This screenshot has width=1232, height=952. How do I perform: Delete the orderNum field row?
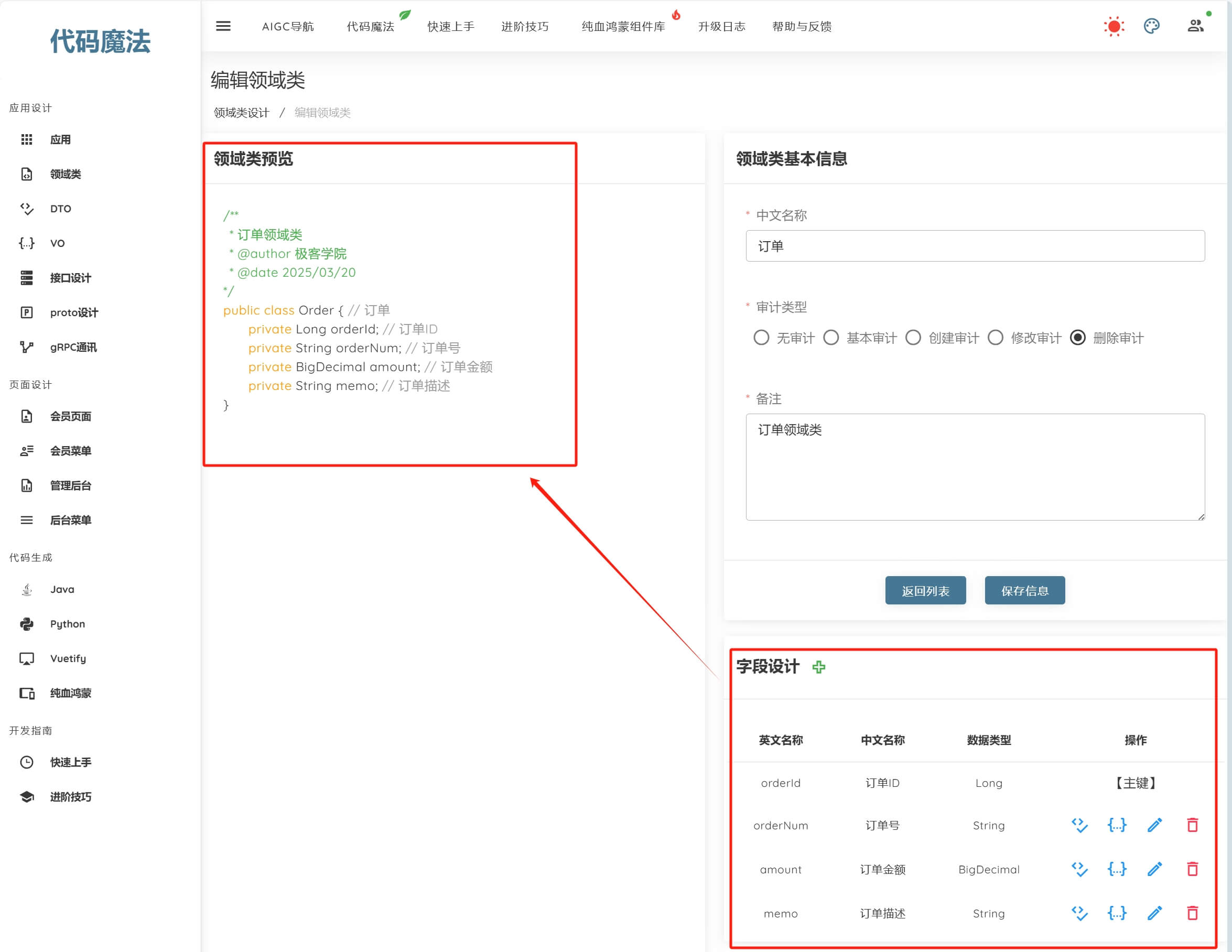click(x=1192, y=825)
